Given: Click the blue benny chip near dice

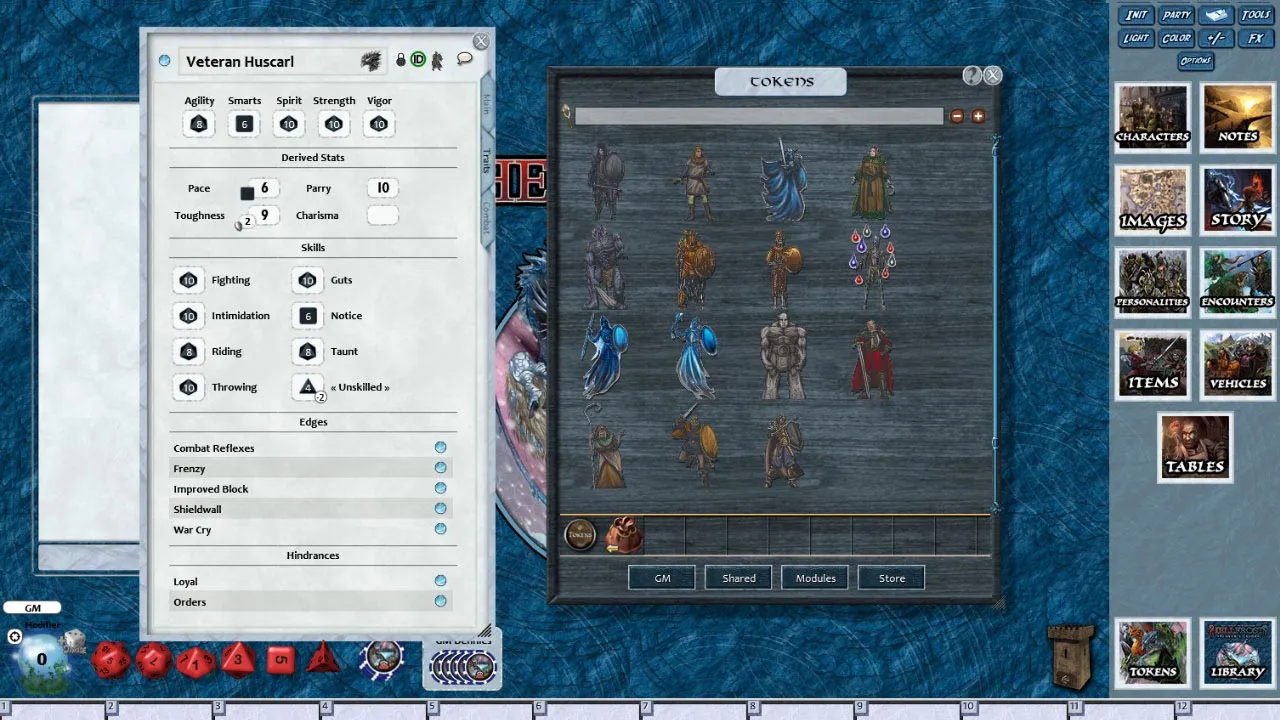Looking at the screenshot, I should tap(383, 658).
